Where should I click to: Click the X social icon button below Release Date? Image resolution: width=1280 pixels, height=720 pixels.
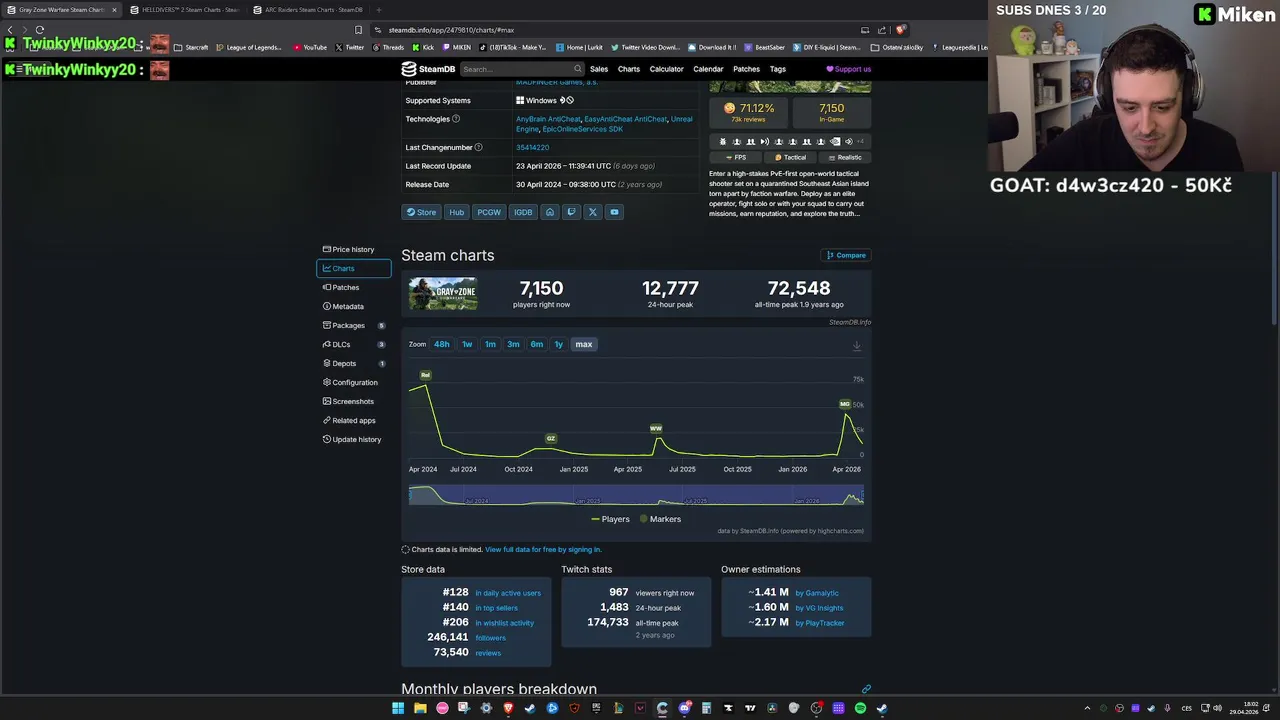592,212
